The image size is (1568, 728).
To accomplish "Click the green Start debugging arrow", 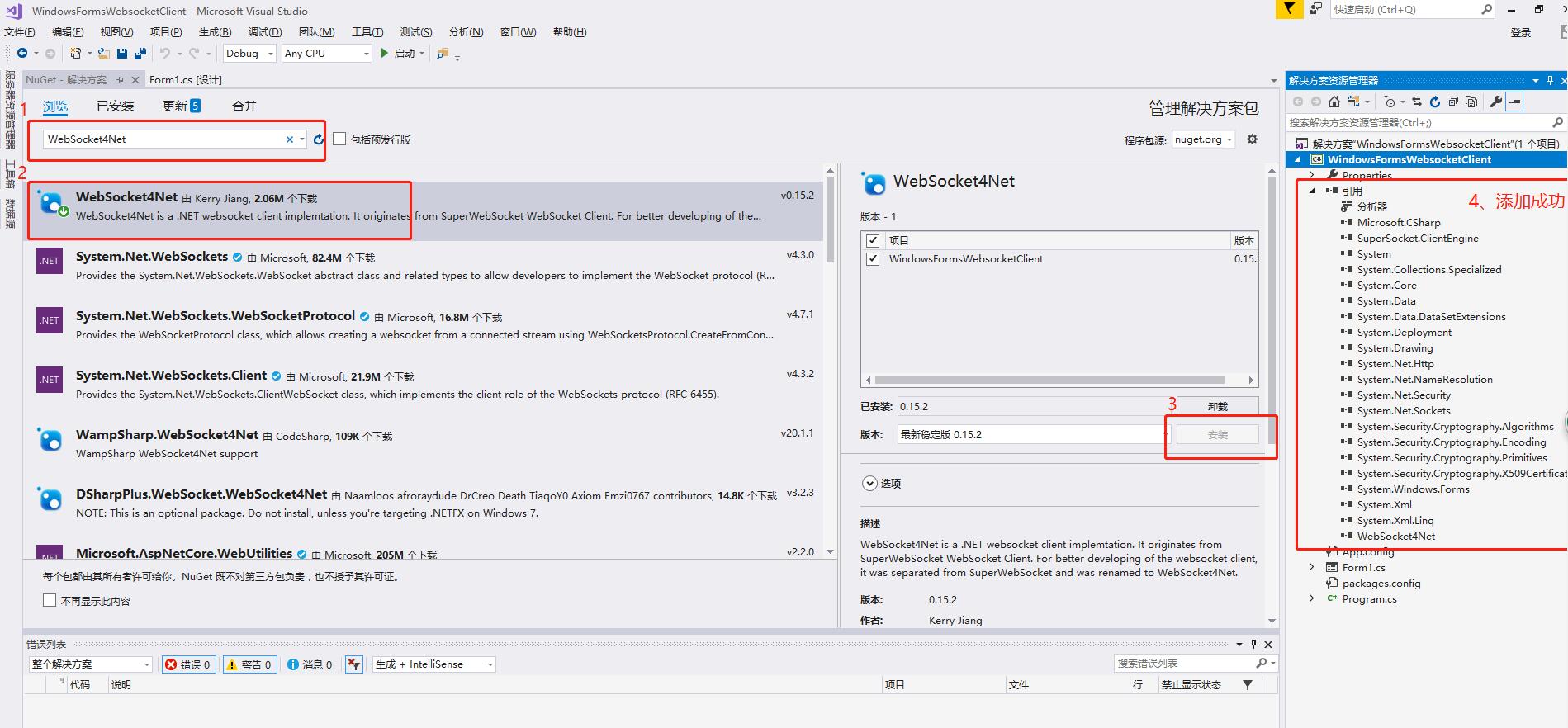I will (385, 54).
